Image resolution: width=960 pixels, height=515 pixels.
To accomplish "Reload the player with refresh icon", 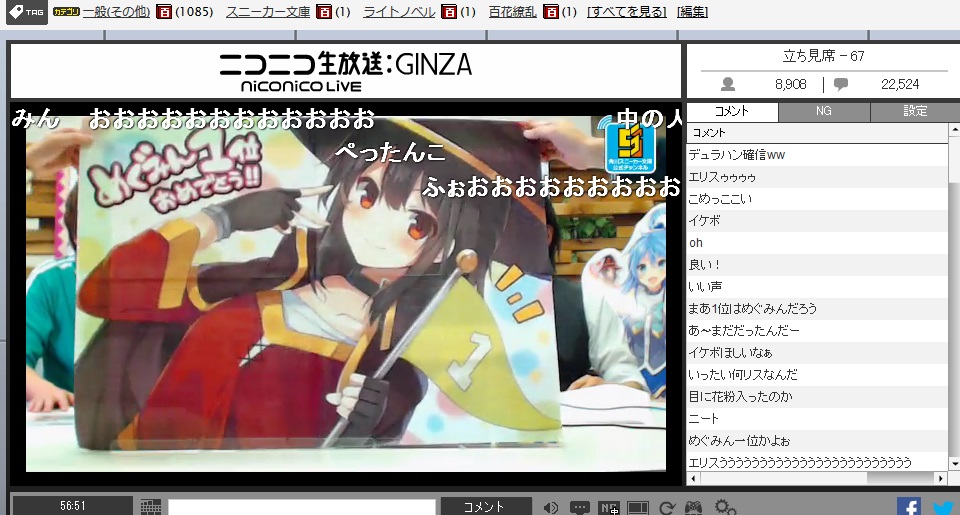I will click(667, 508).
